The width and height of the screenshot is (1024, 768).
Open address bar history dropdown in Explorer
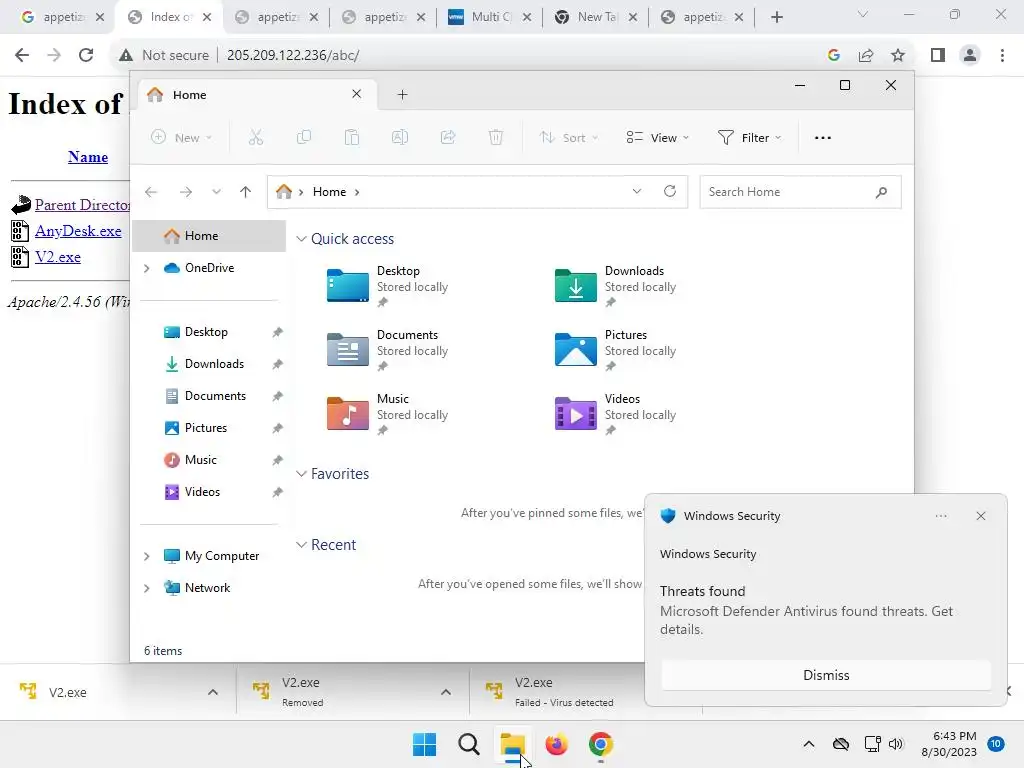[x=637, y=191]
